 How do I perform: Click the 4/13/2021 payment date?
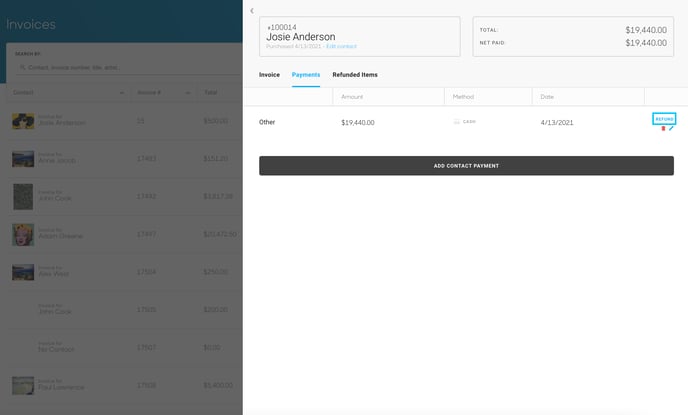pos(557,122)
